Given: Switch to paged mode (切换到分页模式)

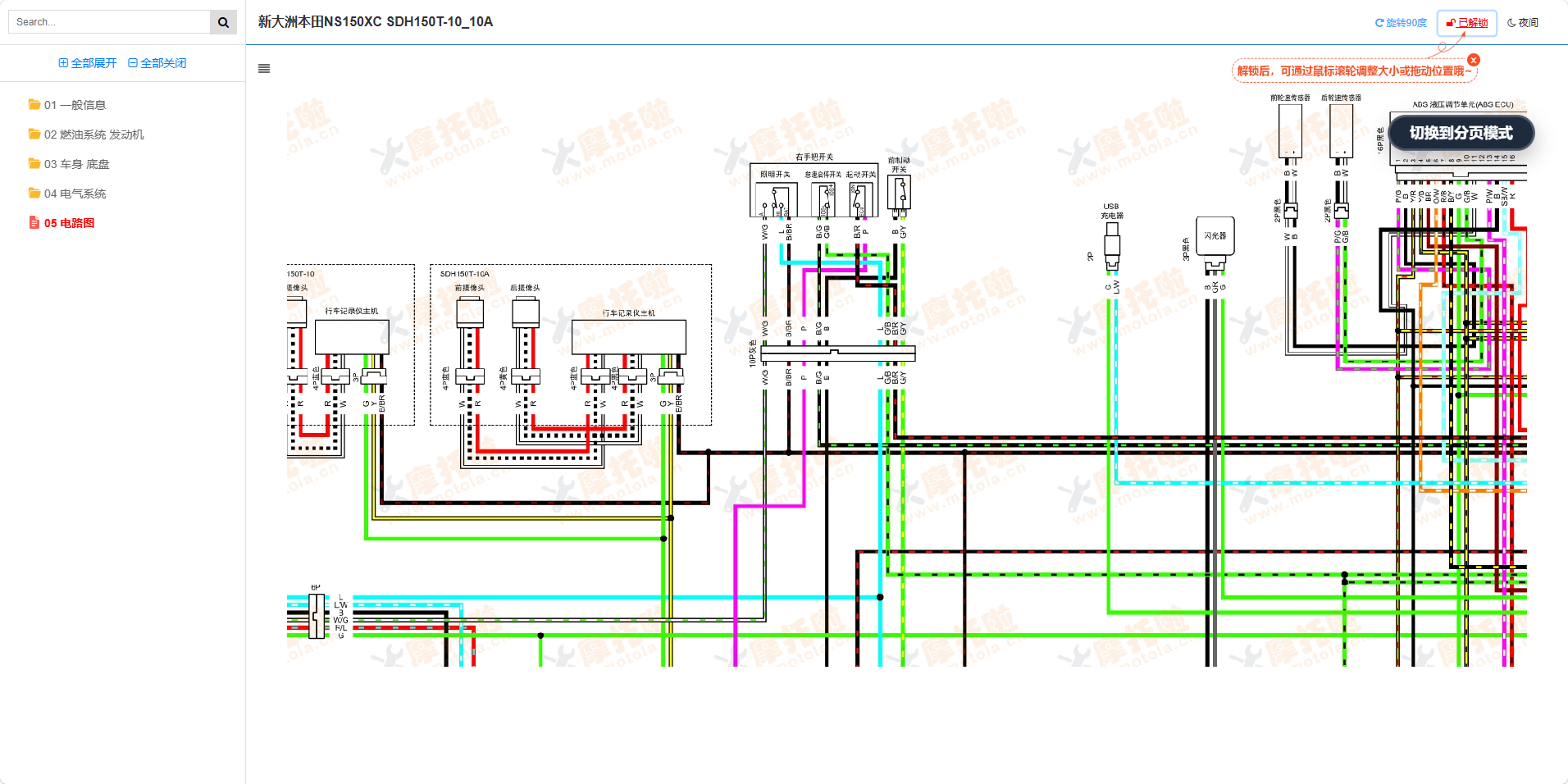Looking at the screenshot, I should (x=1461, y=133).
